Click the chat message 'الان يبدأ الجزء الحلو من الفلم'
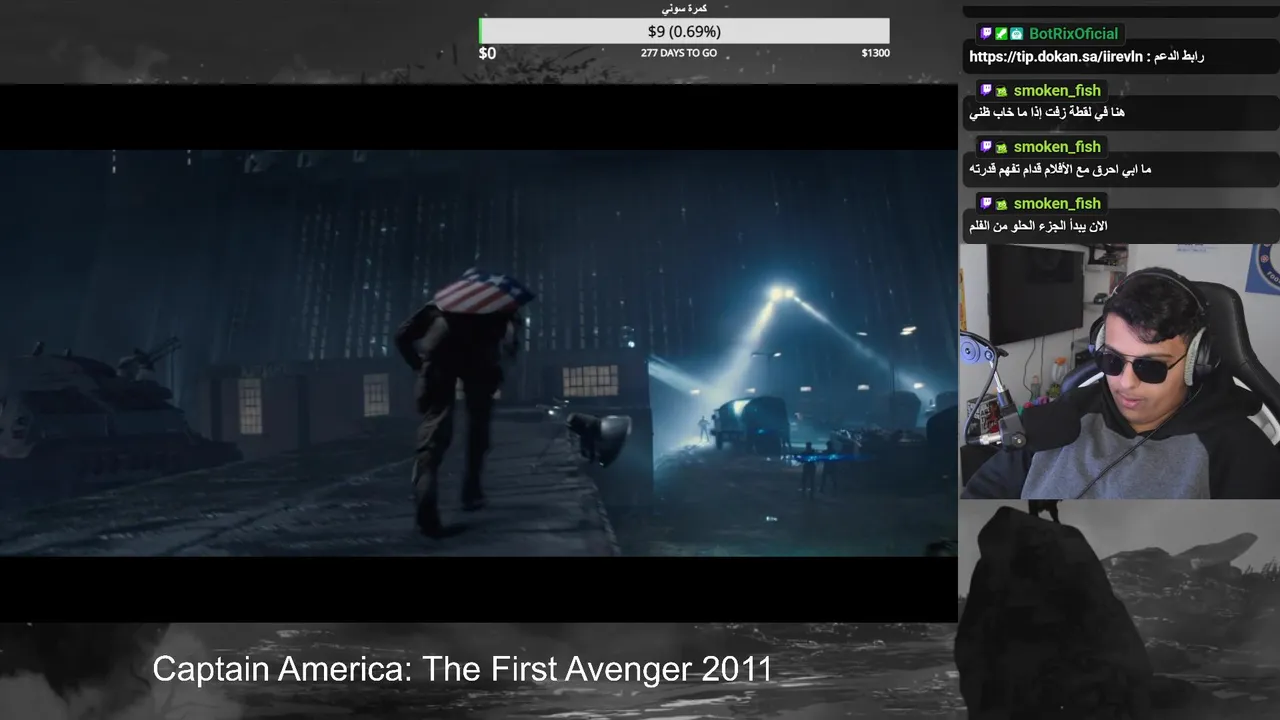 (x=1038, y=226)
